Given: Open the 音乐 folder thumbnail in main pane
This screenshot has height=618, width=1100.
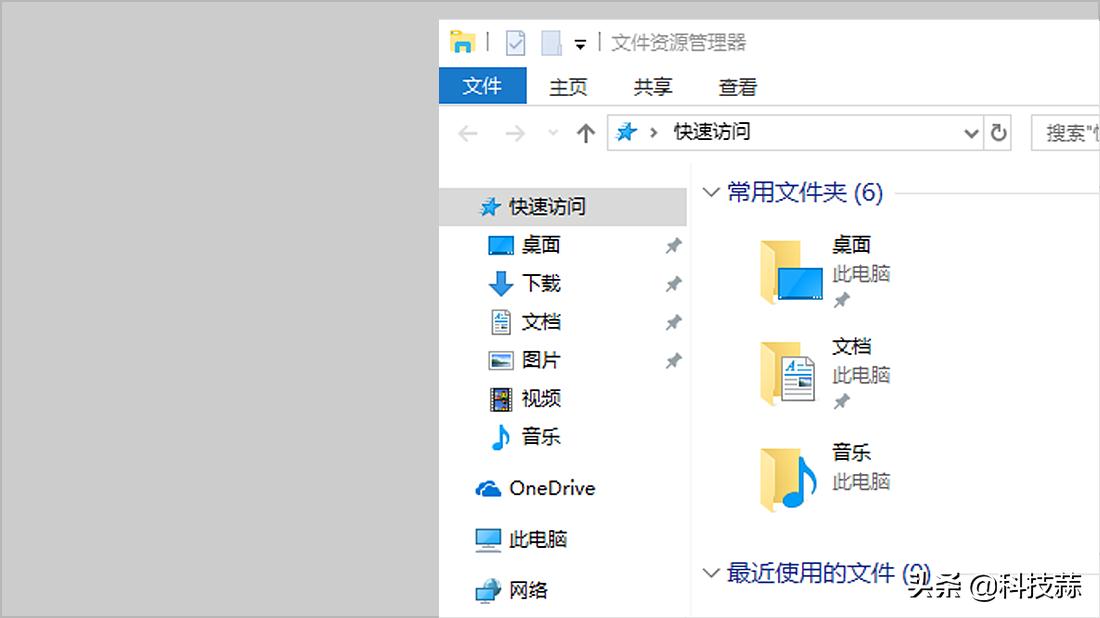Looking at the screenshot, I should tap(787, 478).
